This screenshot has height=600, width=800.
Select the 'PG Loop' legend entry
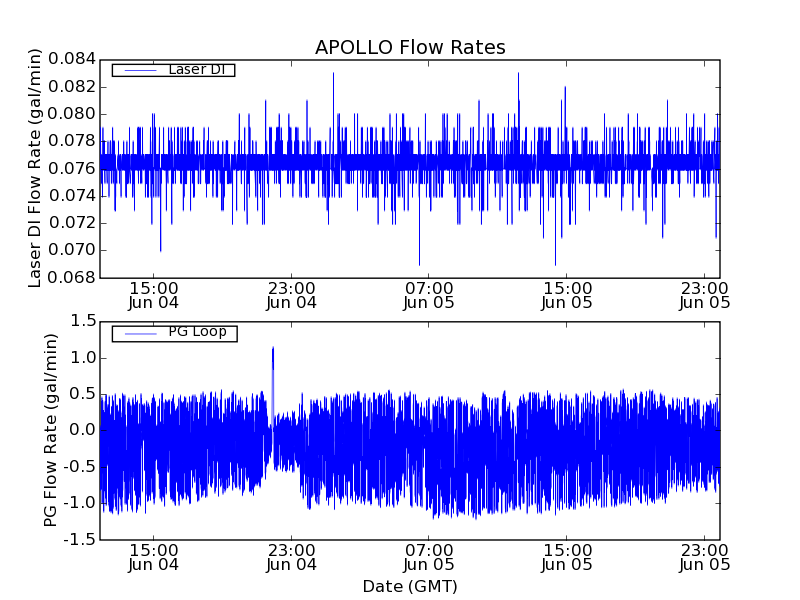tap(174, 333)
